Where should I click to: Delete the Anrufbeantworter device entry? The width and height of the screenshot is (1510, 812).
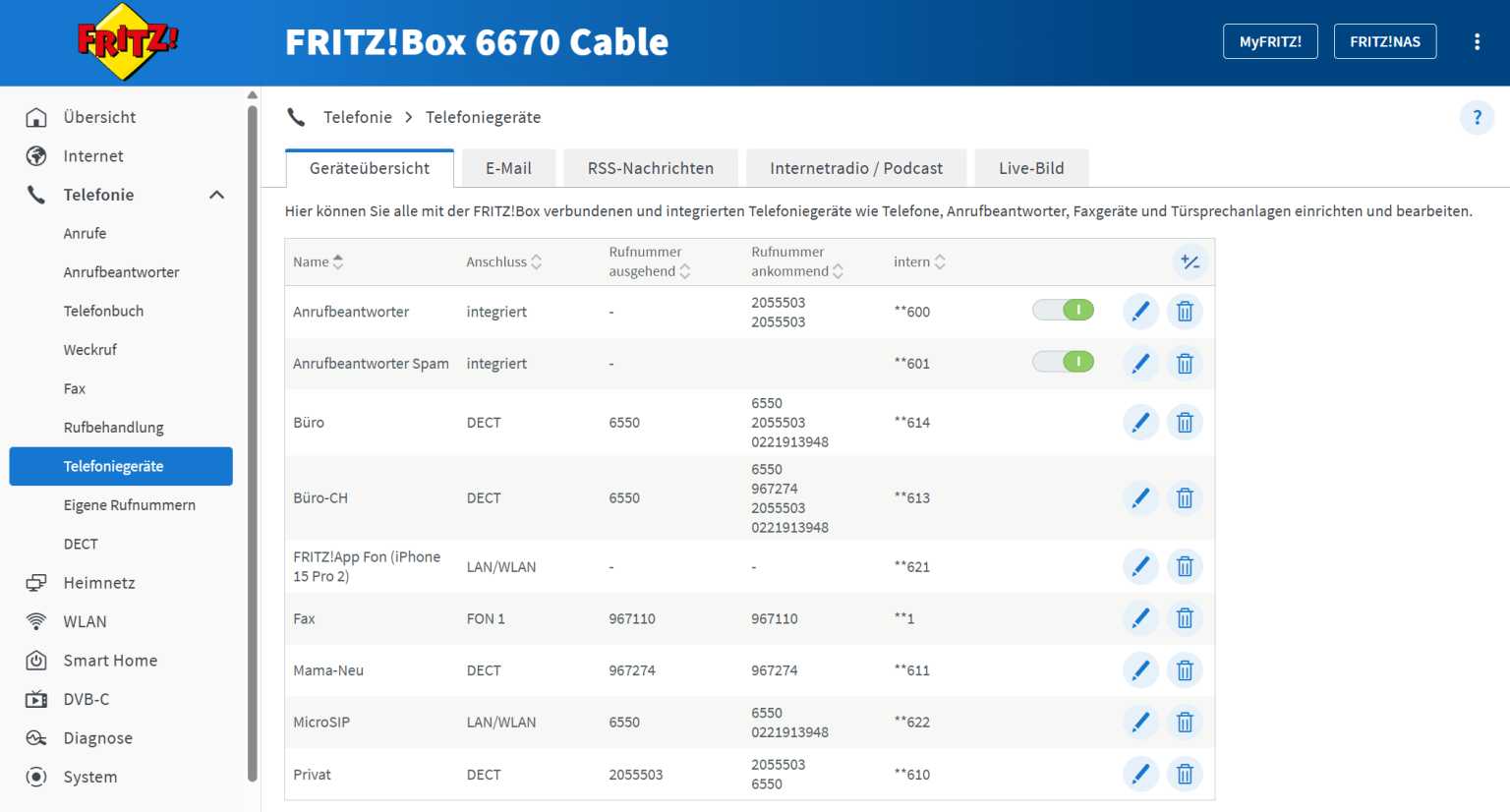pyautogui.click(x=1185, y=312)
